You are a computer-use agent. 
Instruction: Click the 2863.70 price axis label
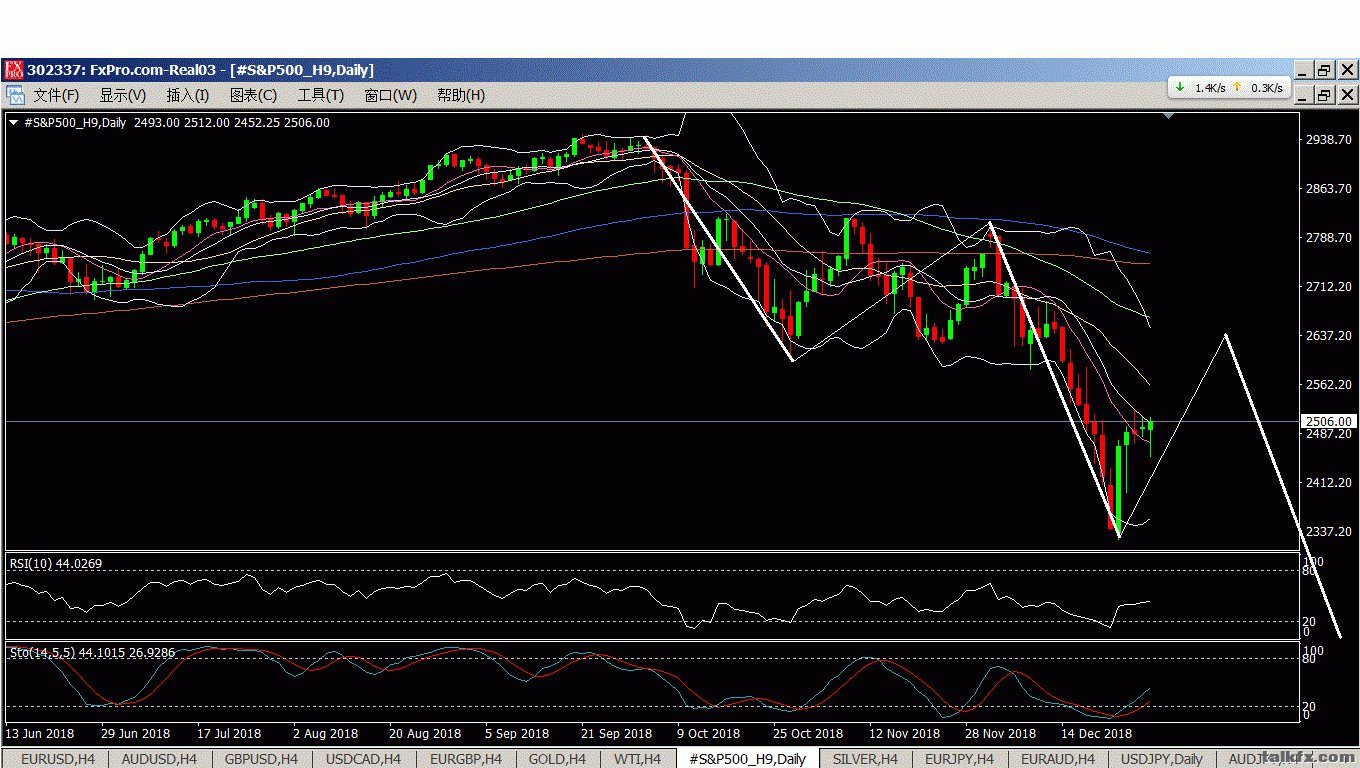pos(1329,189)
